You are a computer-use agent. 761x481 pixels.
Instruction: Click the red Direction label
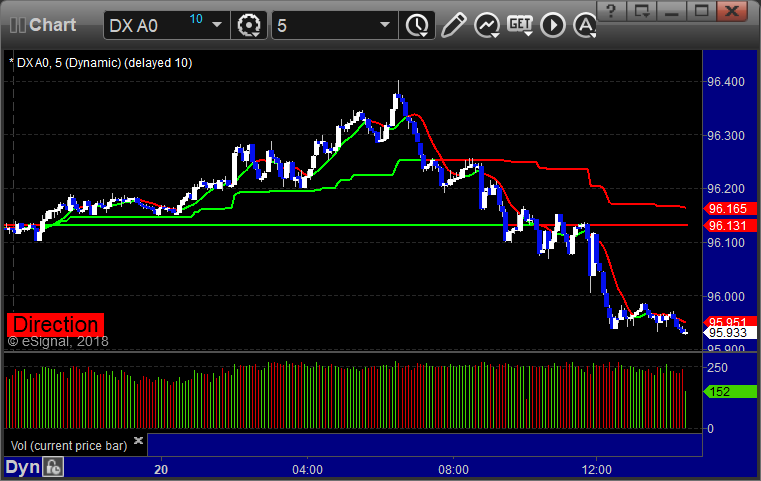pos(55,324)
